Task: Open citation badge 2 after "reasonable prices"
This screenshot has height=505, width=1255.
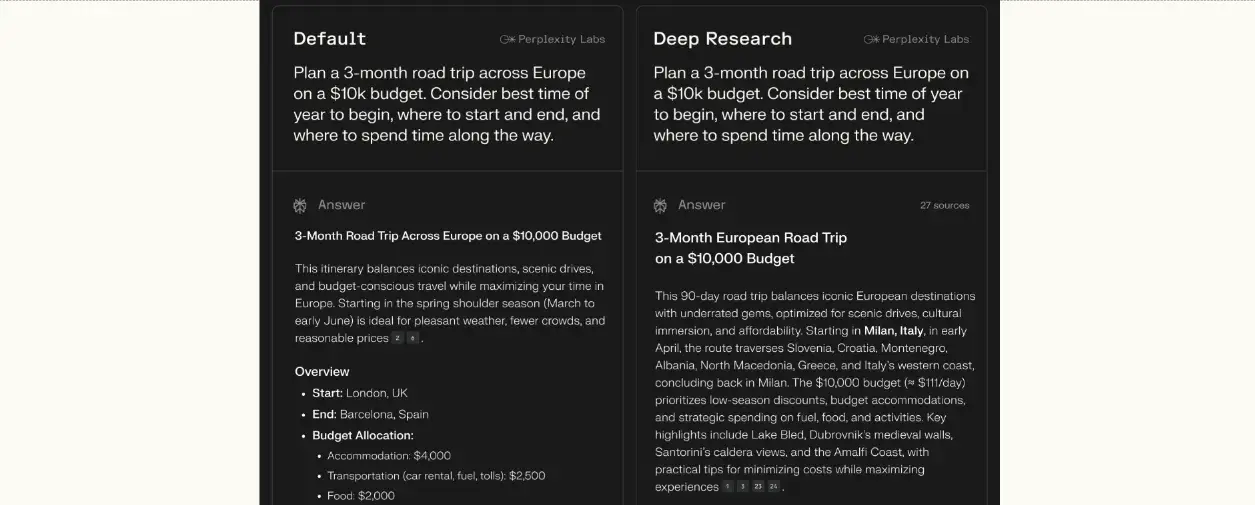Action: [x=397, y=338]
